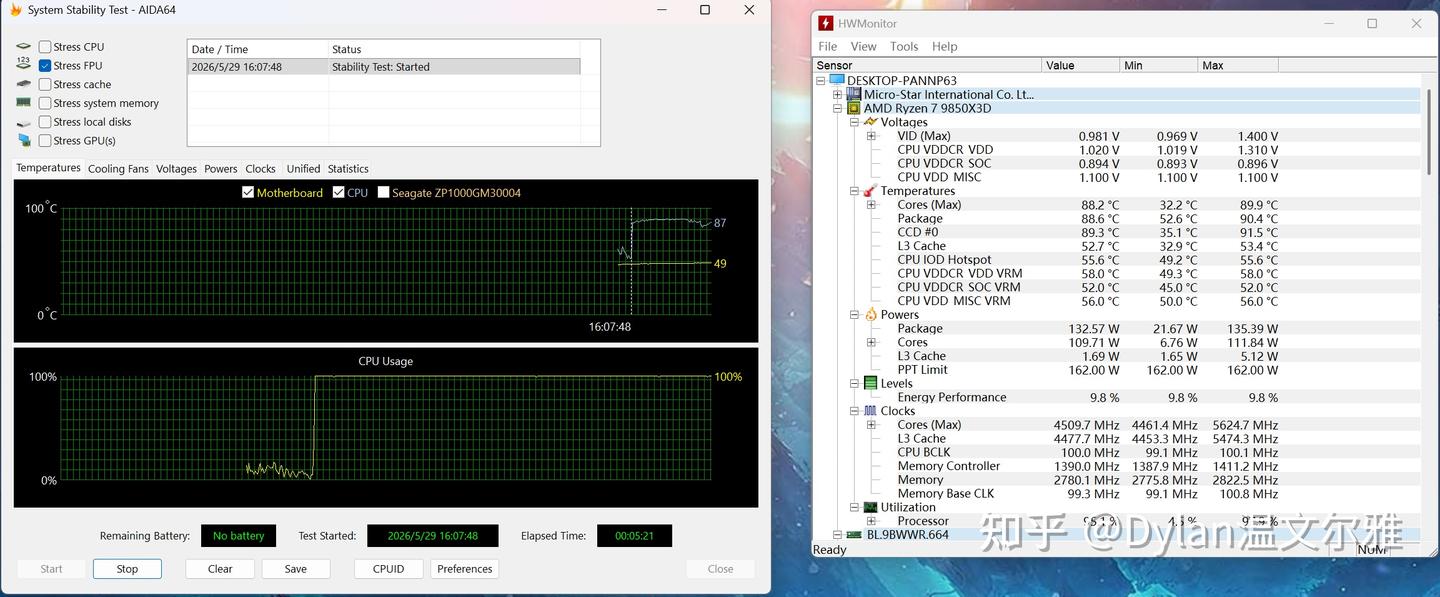
Task: Click the Sensor column header
Action: pyautogui.click(x=927, y=65)
